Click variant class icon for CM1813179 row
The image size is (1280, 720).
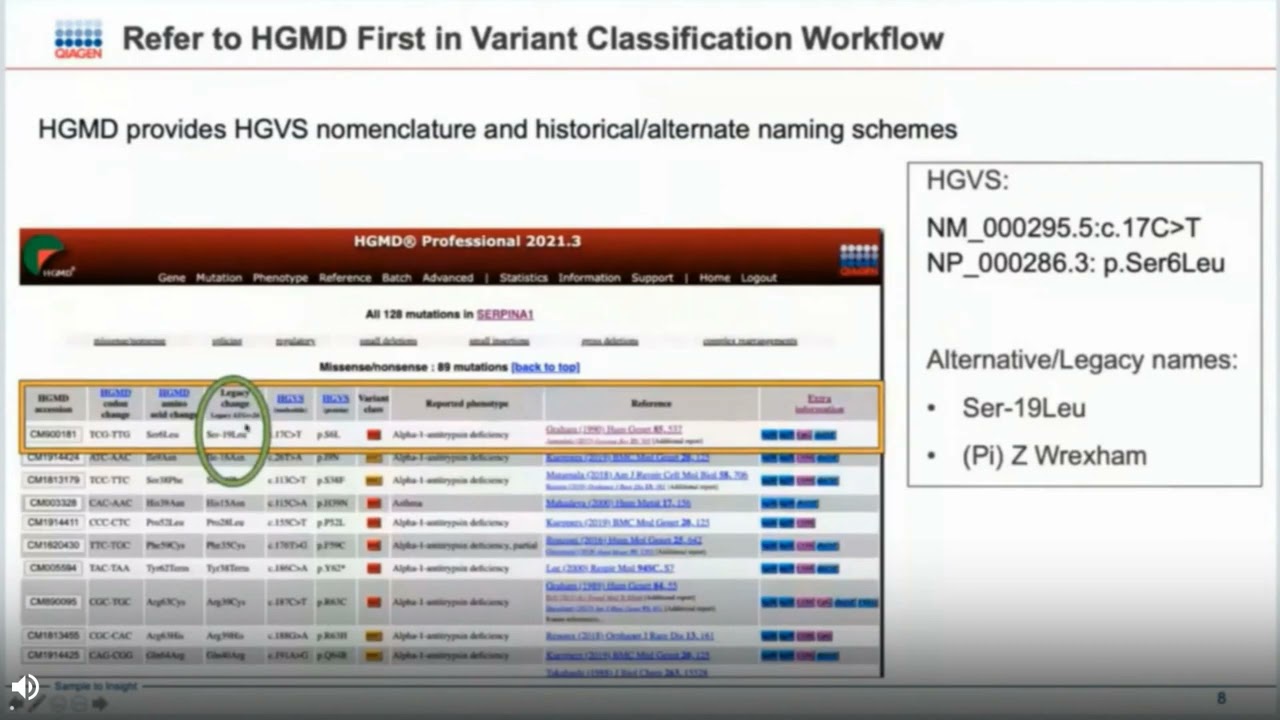tap(373, 480)
